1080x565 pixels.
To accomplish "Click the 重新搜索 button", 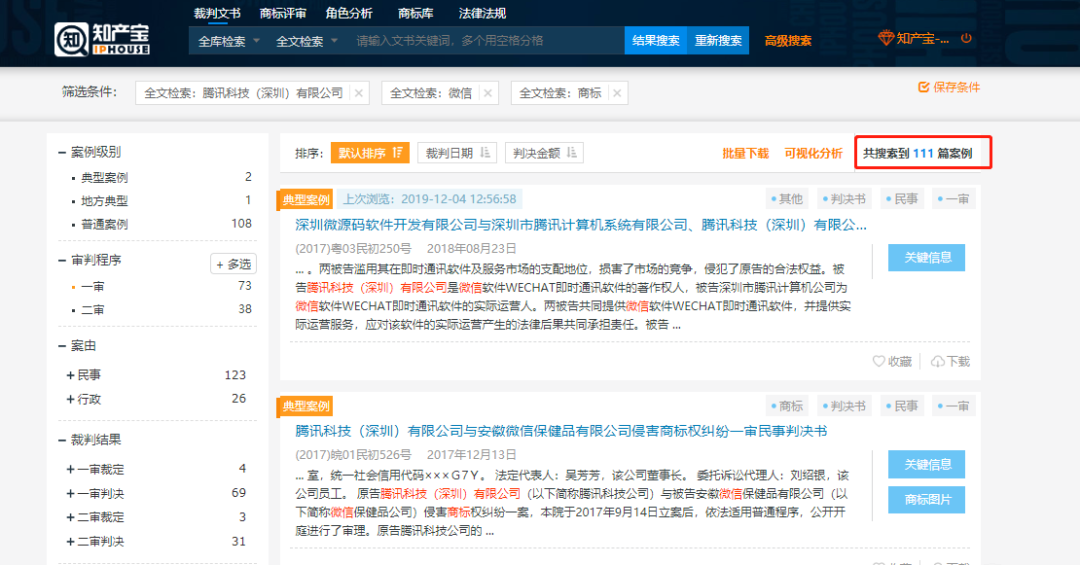I will pyautogui.click(x=718, y=41).
